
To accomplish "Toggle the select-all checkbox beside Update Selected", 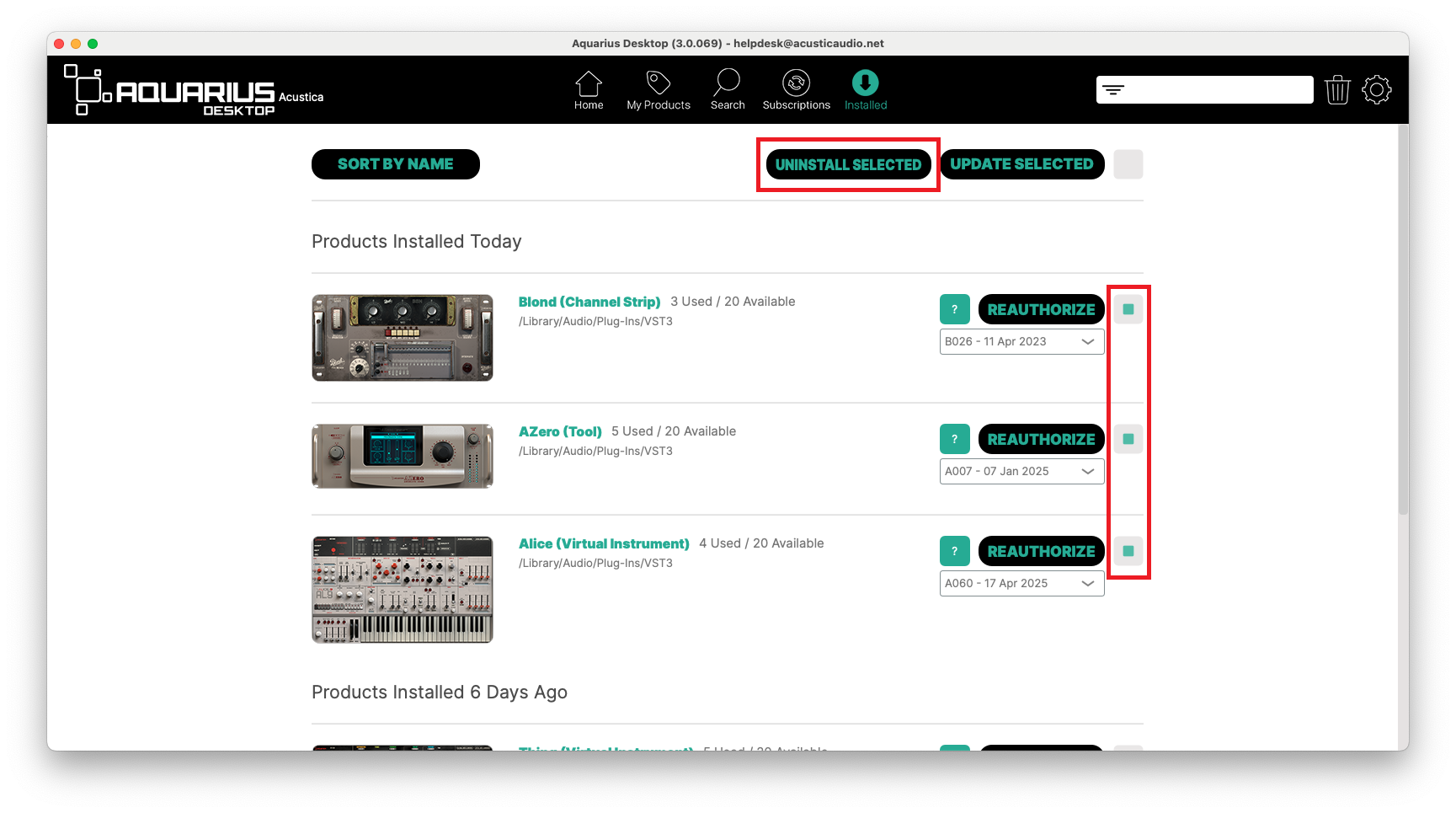I will coord(1128,164).
